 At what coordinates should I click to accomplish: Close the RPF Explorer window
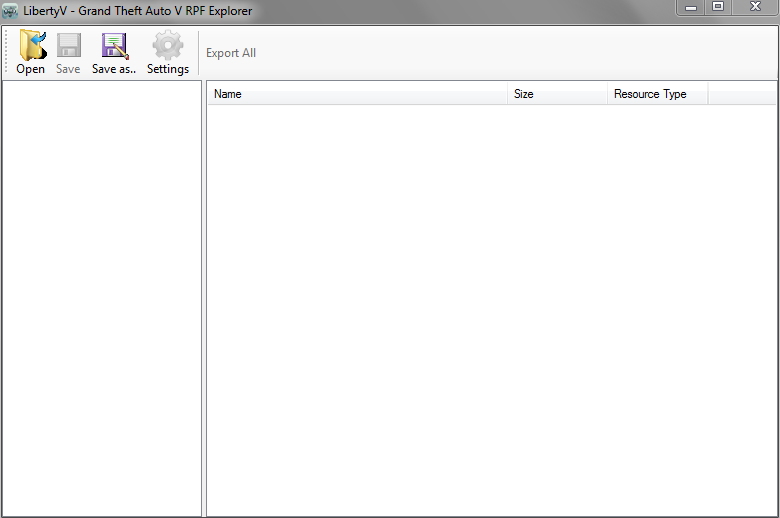click(755, 7)
